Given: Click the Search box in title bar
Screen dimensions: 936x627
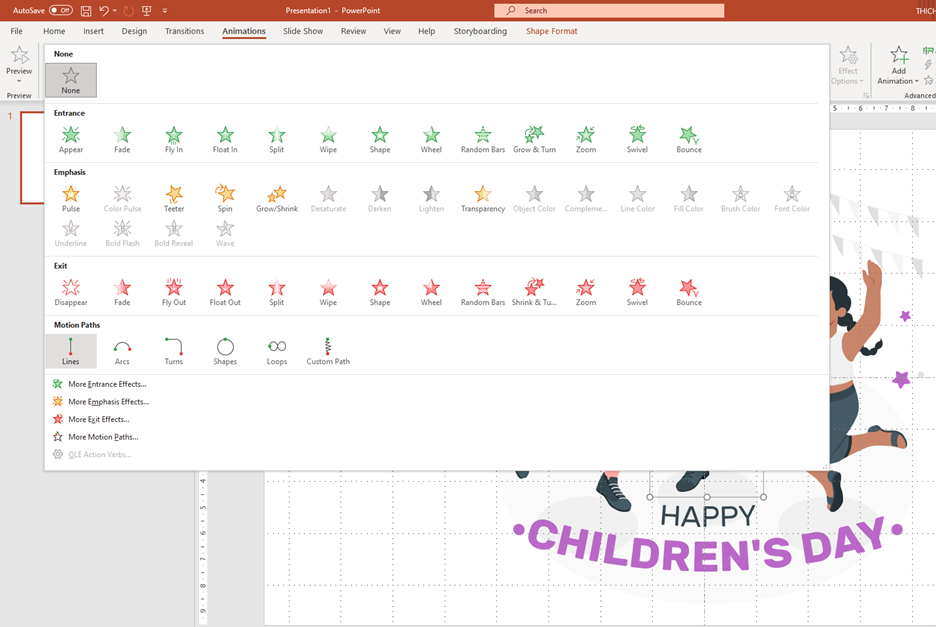Looking at the screenshot, I should pos(609,10).
